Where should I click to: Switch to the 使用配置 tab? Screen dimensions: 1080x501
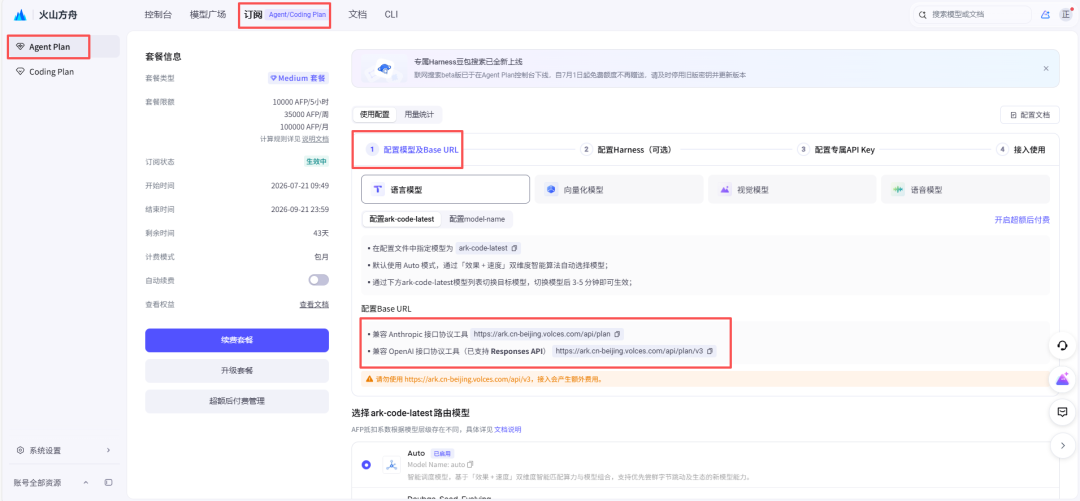pyautogui.click(x=375, y=114)
